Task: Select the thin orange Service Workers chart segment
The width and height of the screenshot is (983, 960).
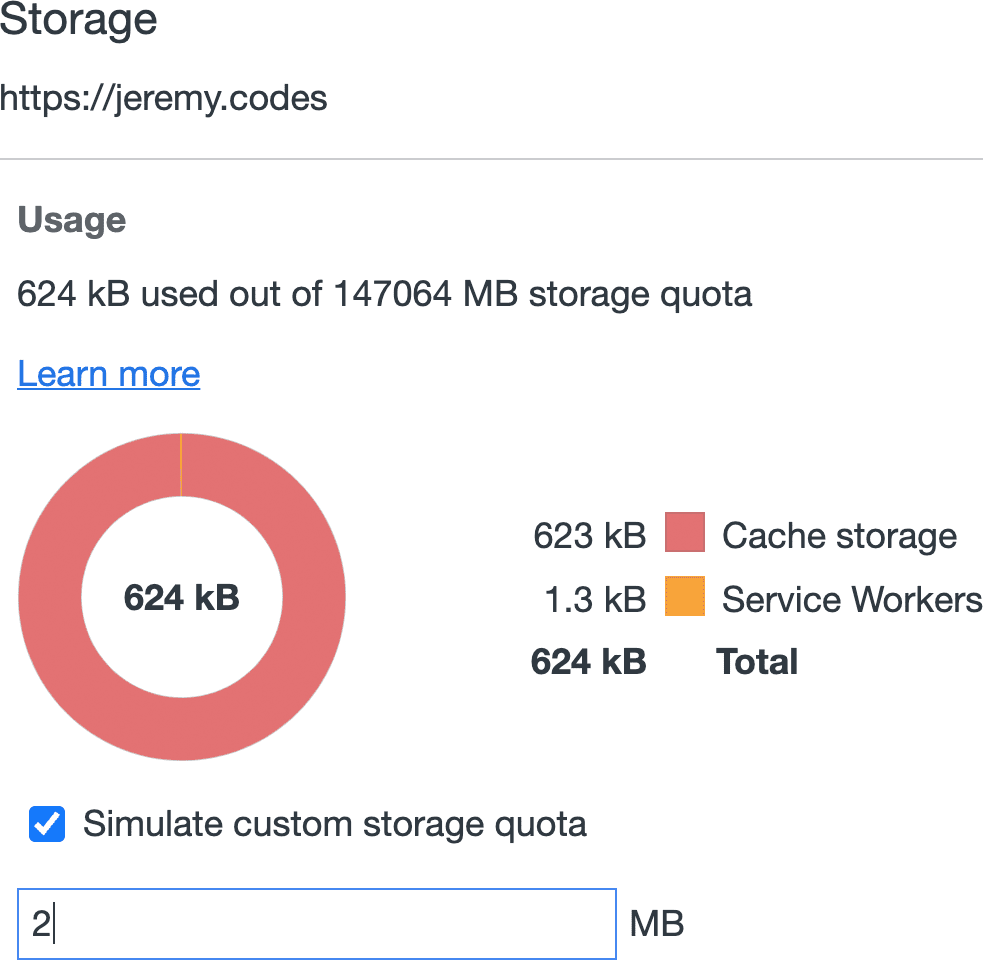Action: point(181,460)
